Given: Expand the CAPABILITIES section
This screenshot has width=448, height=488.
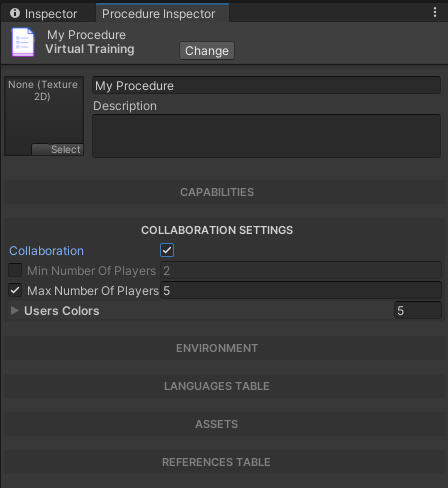Looking at the screenshot, I should (x=225, y=192).
